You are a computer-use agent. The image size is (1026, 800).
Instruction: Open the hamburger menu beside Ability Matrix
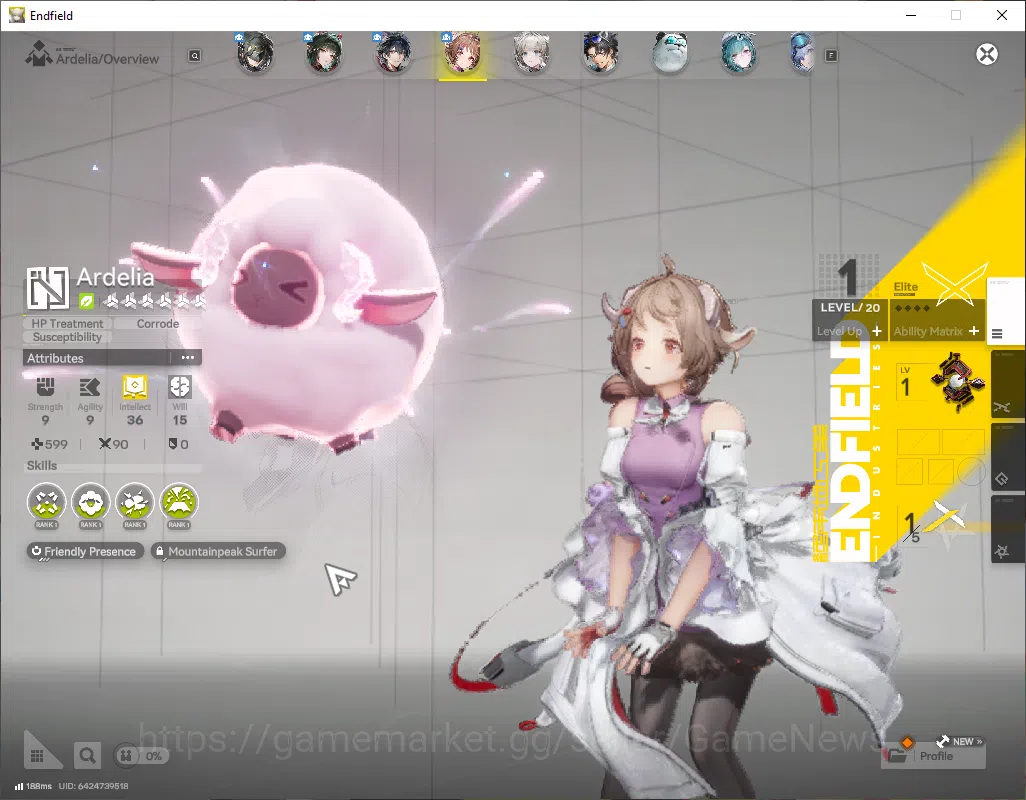pos(997,334)
